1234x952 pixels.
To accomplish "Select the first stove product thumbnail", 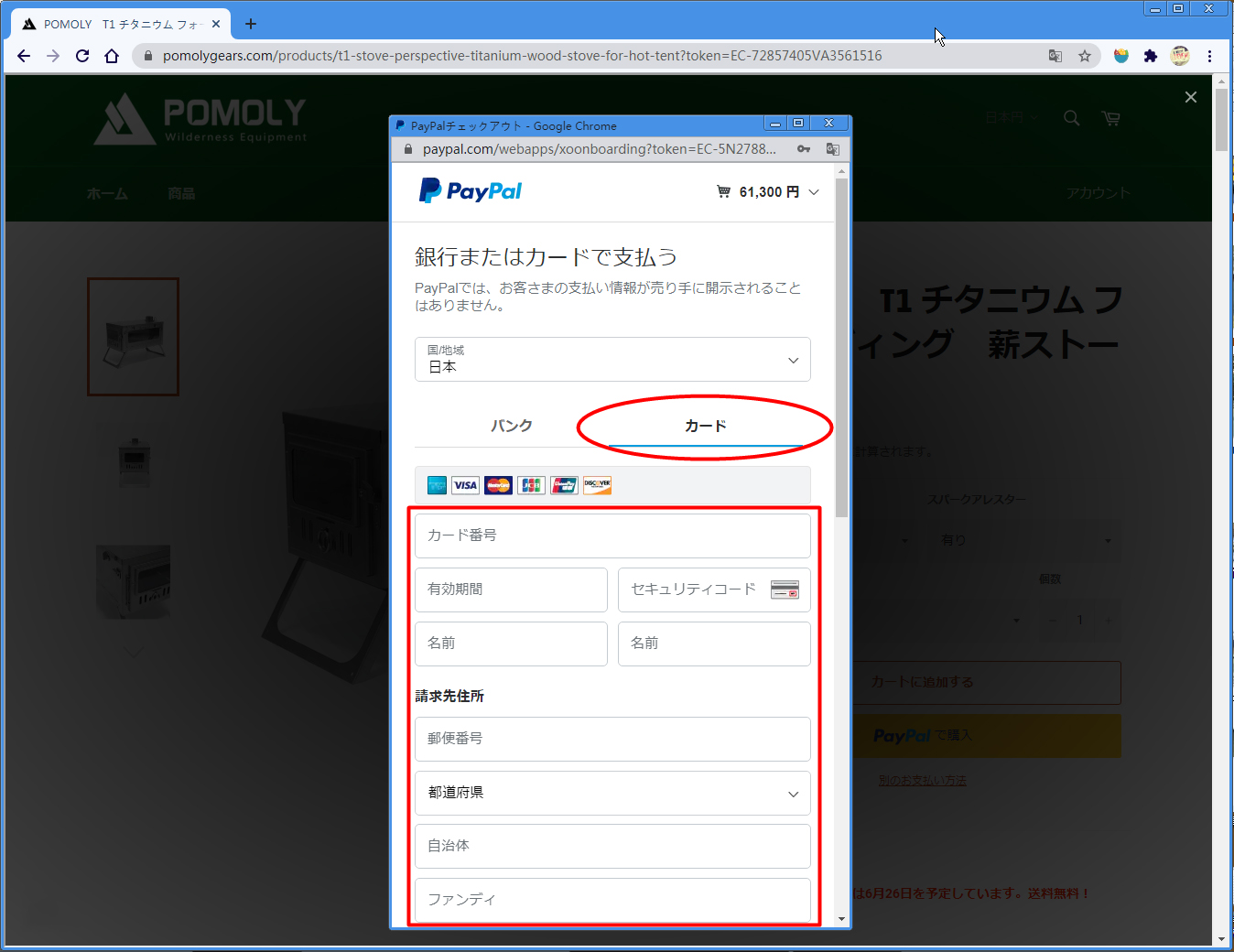I will (133, 337).
